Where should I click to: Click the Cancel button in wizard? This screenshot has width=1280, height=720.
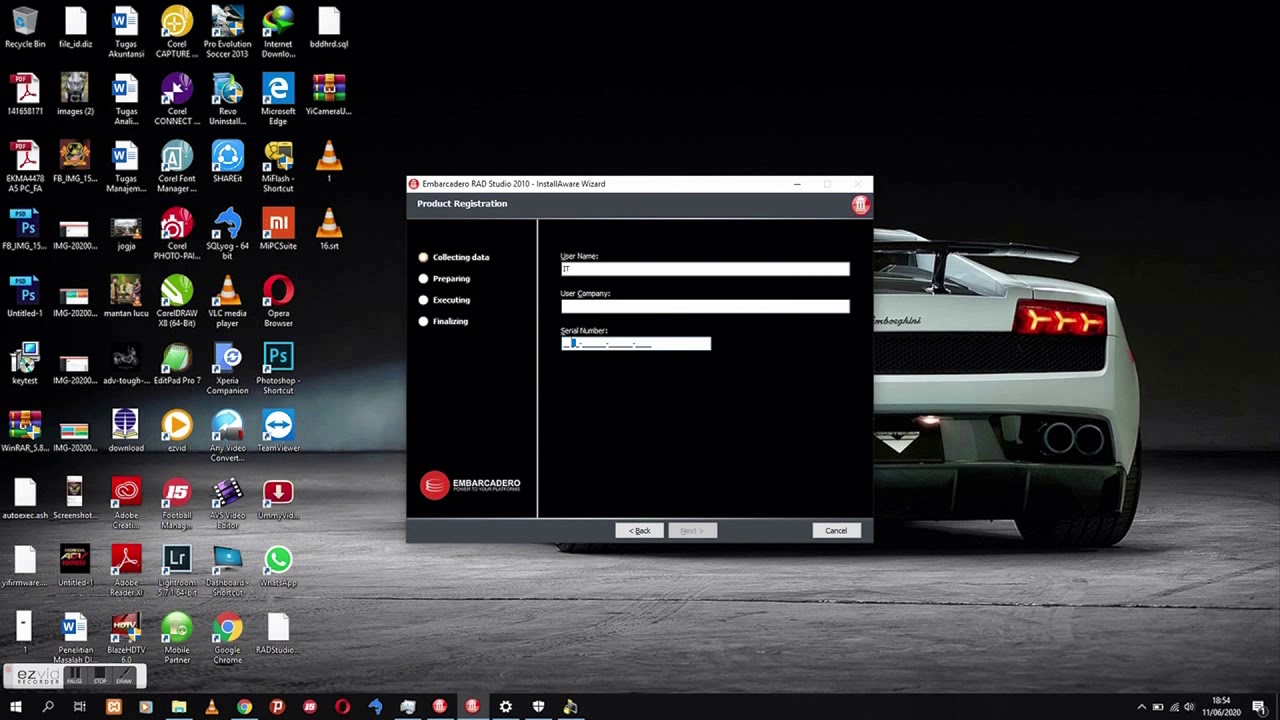[836, 531]
